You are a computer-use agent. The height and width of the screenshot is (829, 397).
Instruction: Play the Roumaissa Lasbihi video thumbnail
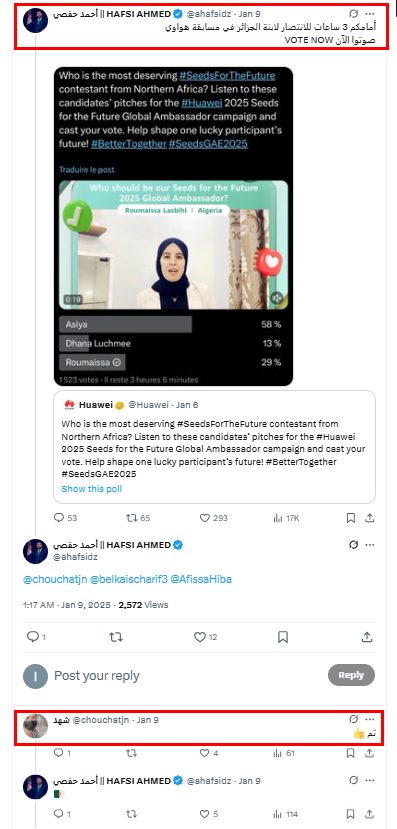[x=173, y=245]
